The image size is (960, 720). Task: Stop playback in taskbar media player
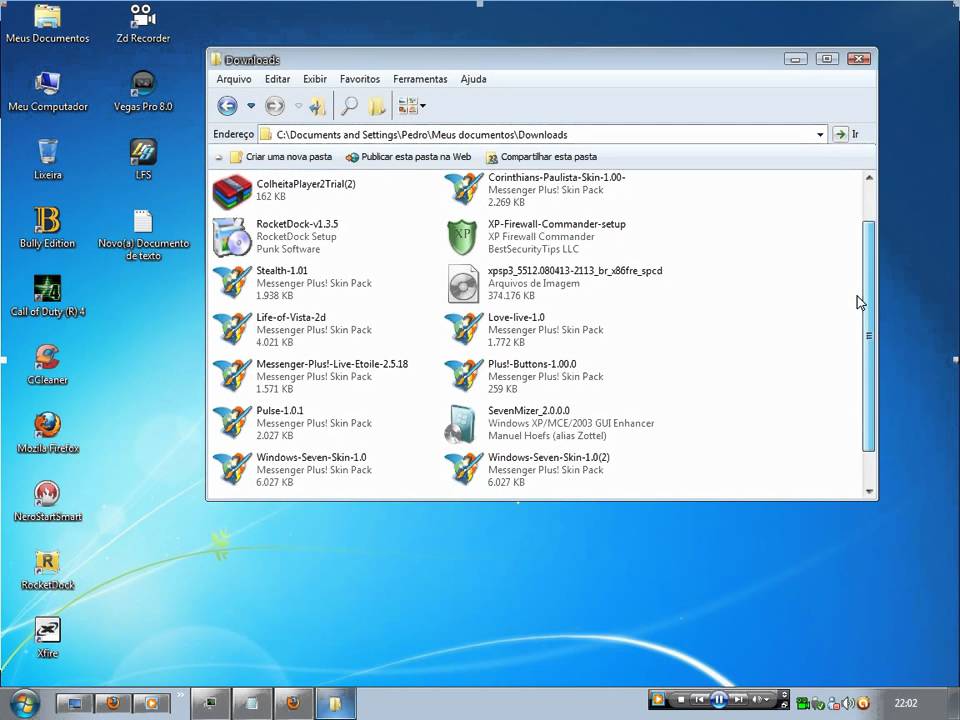click(x=680, y=699)
